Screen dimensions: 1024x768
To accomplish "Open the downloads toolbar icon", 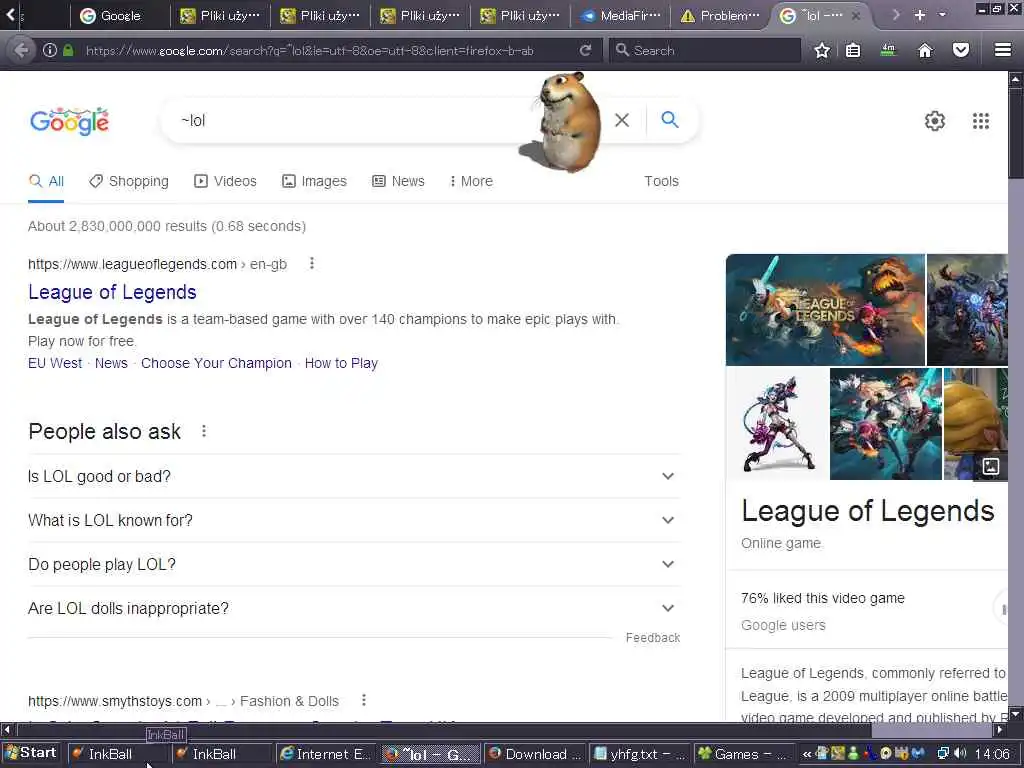I will (x=888, y=50).
